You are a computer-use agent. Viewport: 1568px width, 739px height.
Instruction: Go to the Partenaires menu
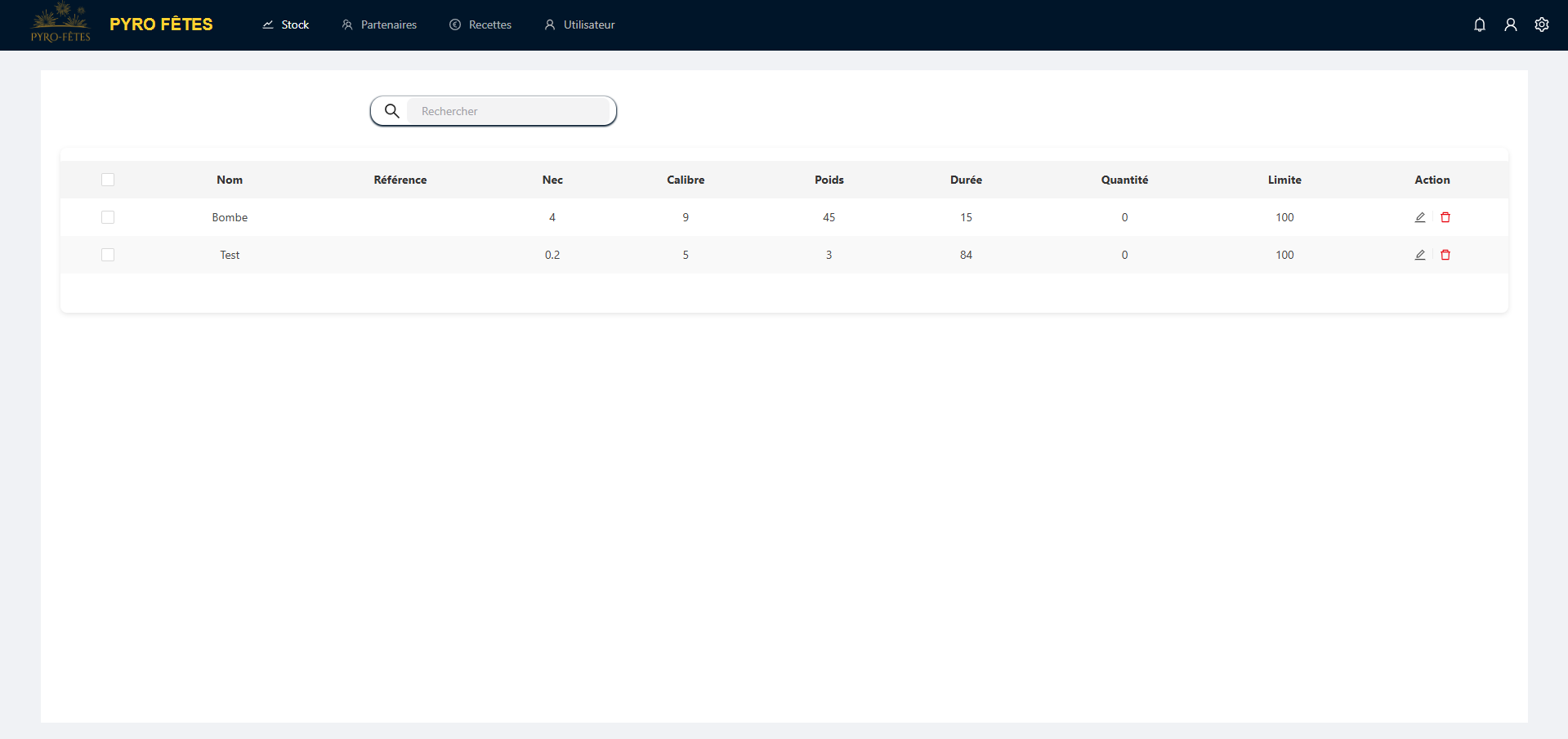click(379, 24)
